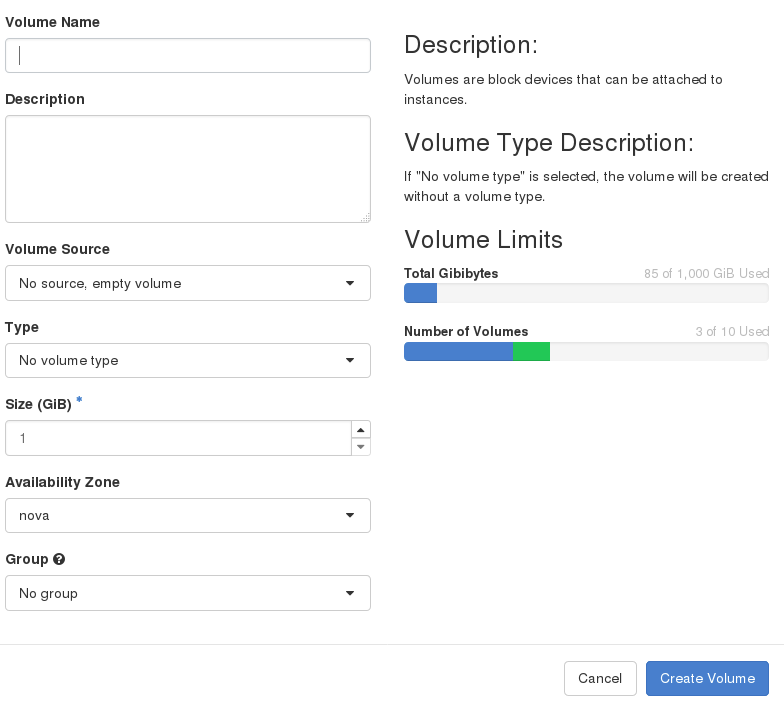Click the Volume Type Description heading
The height and width of the screenshot is (706, 784).
(x=548, y=142)
